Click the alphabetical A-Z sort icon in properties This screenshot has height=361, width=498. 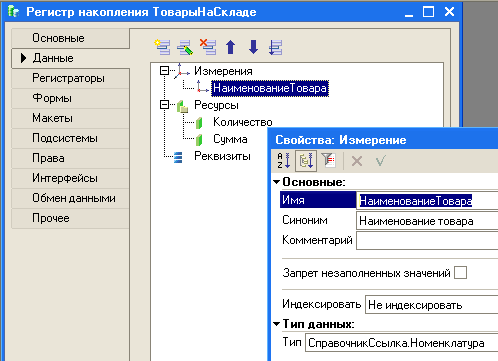(x=284, y=161)
